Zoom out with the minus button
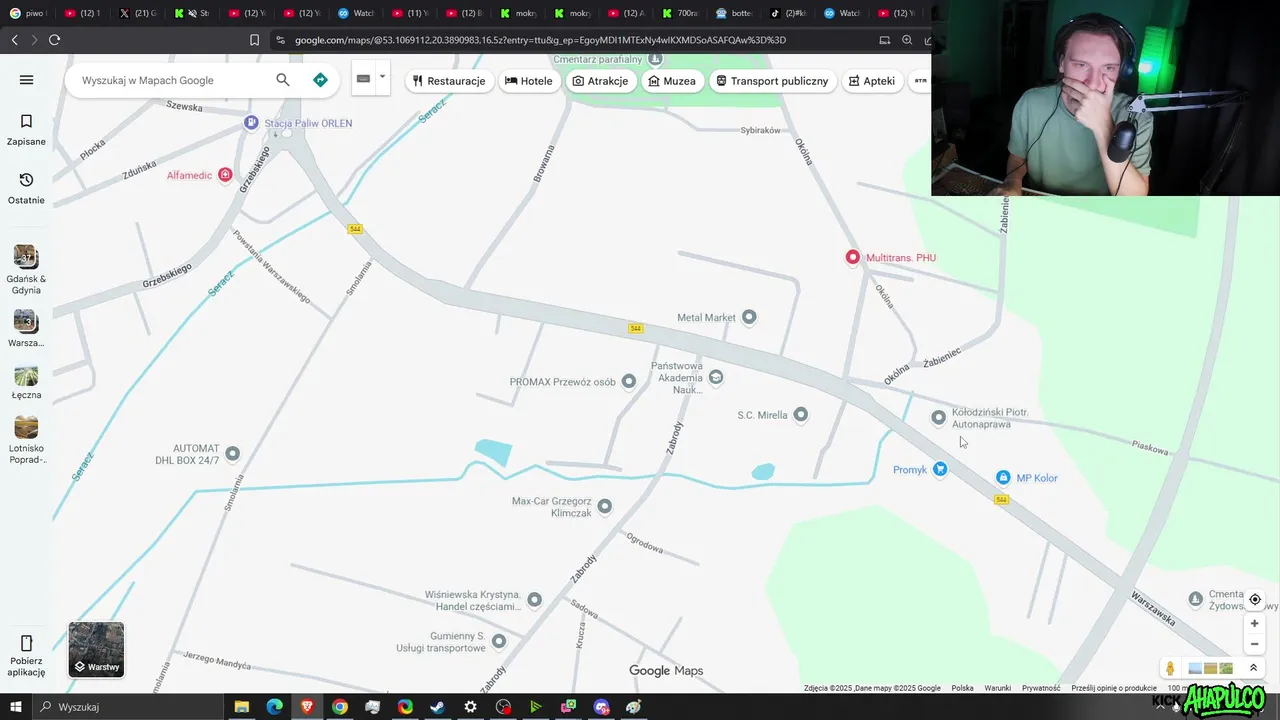This screenshot has height=720, width=1280. coord(1255,644)
